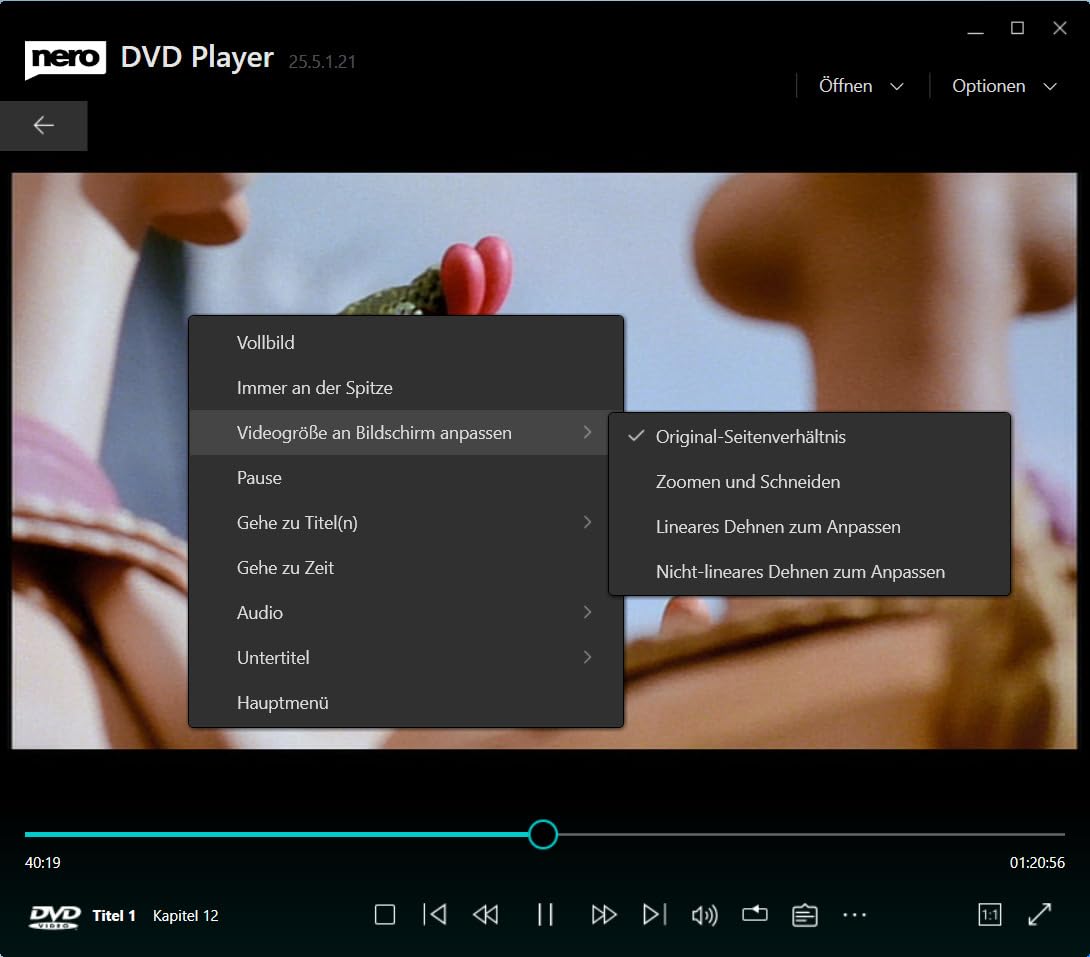The height and width of the screenshot is (957, 1090).
Task: Expand the Audio submenu
Action: 406,613
